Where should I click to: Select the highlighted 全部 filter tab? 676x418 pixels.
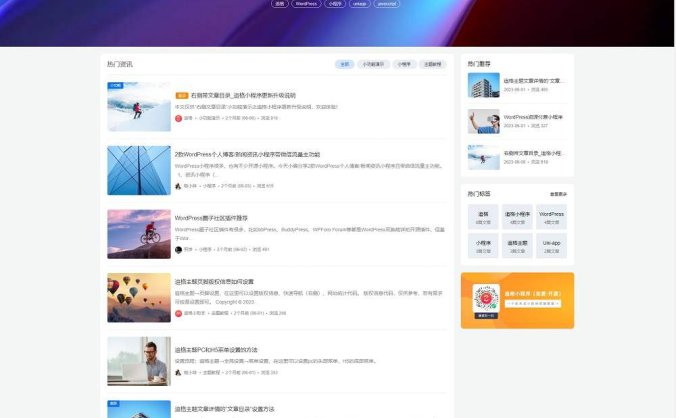pyautogui.click(x=344, y=64)
